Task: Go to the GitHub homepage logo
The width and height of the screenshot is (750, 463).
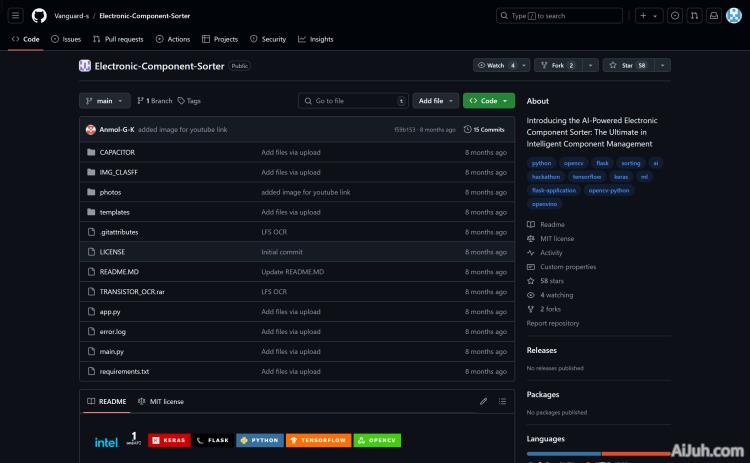Action: tap(39, 16)
